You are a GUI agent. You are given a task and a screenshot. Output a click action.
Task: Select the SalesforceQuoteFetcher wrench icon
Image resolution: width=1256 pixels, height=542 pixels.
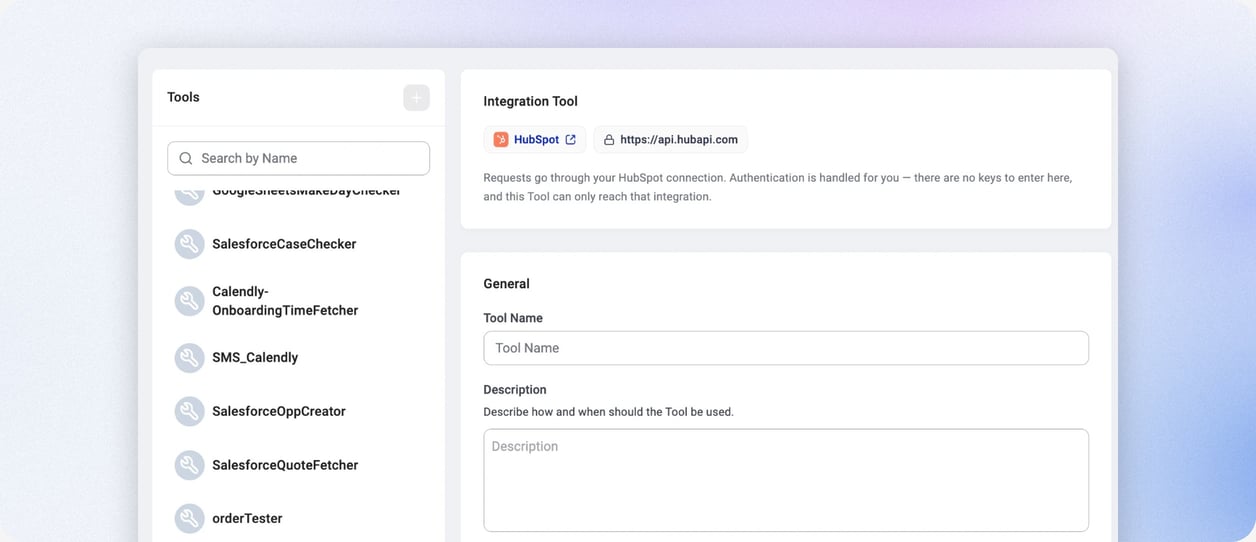[189, 465]
